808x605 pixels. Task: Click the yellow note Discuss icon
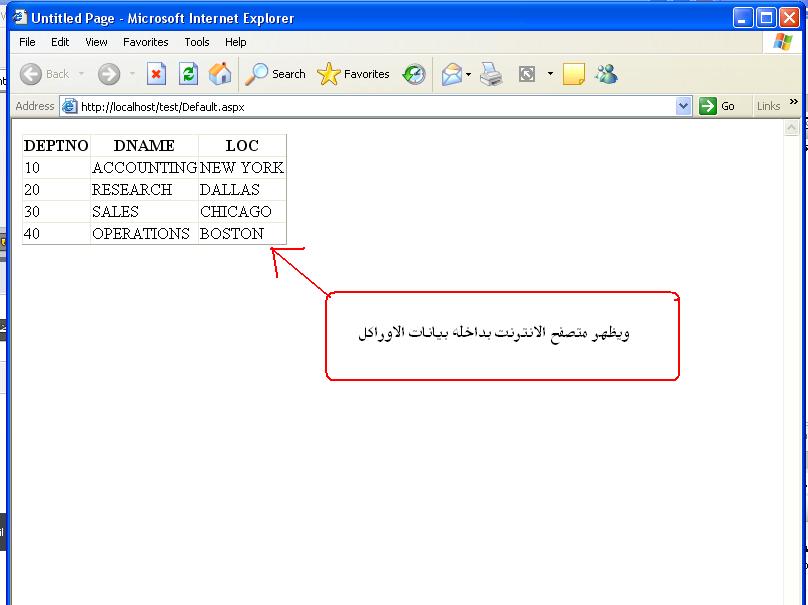[574, 74]
